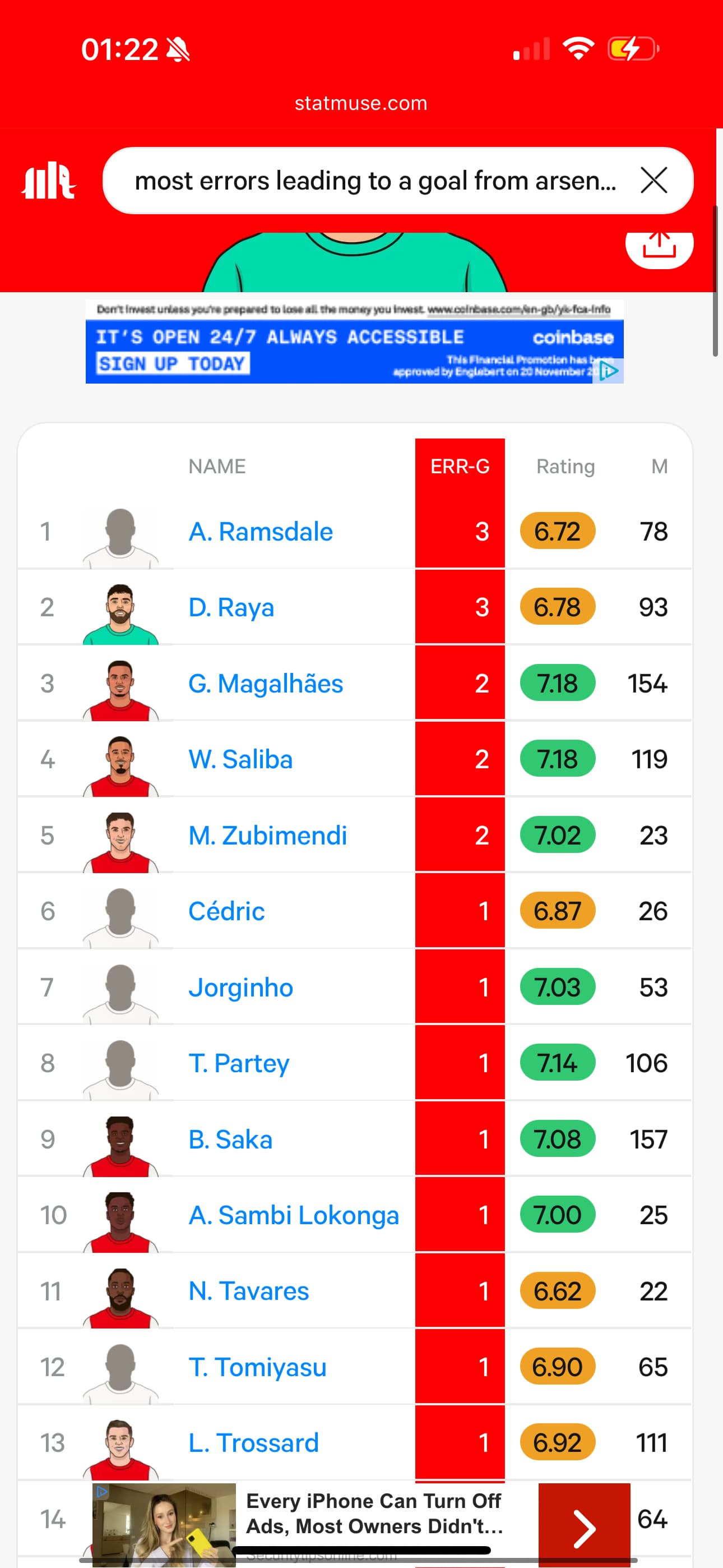Sort by the ERR-G column header

point(460,467)
